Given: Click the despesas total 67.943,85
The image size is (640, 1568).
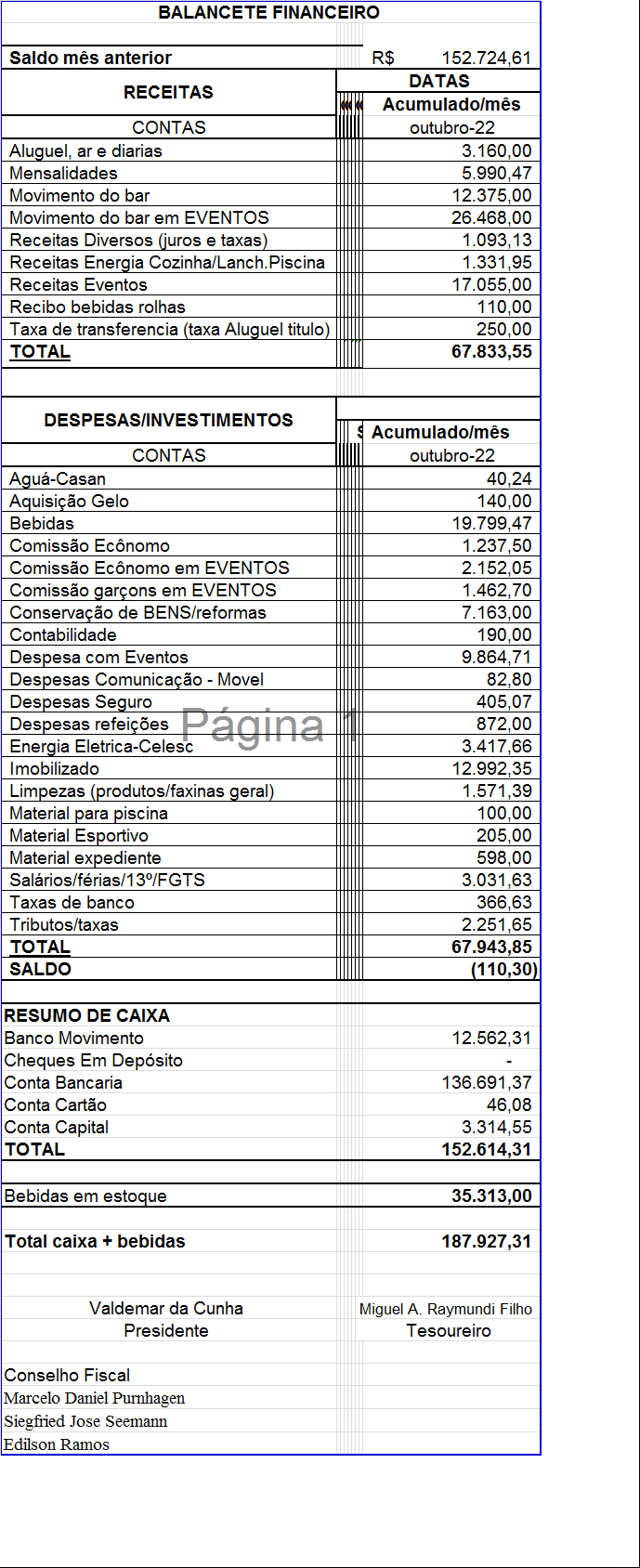Looking at the screenshot, I should tap(492, 947).
